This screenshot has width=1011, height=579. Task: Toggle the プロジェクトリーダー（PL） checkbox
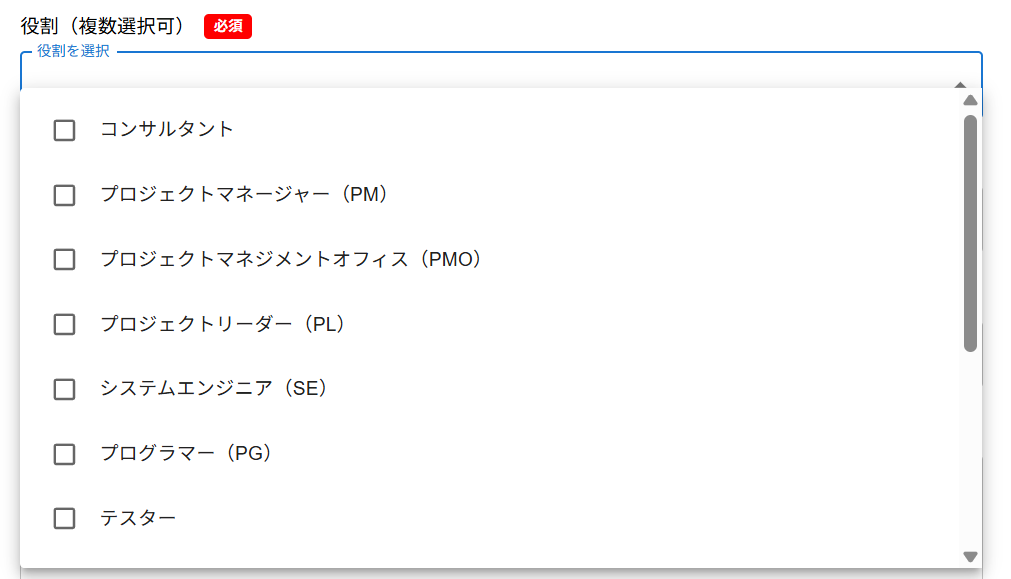[64, 324]
